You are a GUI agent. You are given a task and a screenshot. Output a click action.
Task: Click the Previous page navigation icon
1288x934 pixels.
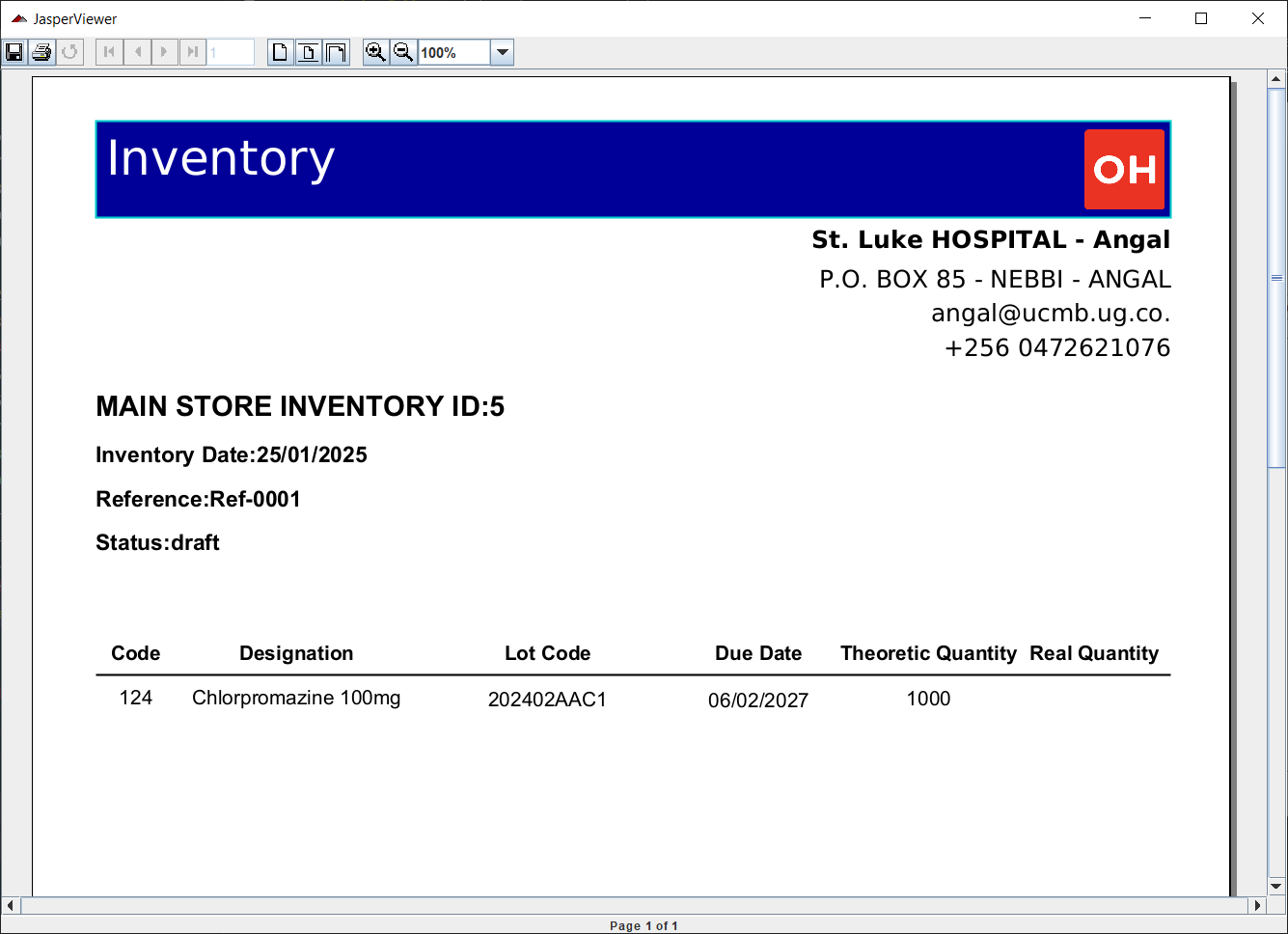click(136, 52)
